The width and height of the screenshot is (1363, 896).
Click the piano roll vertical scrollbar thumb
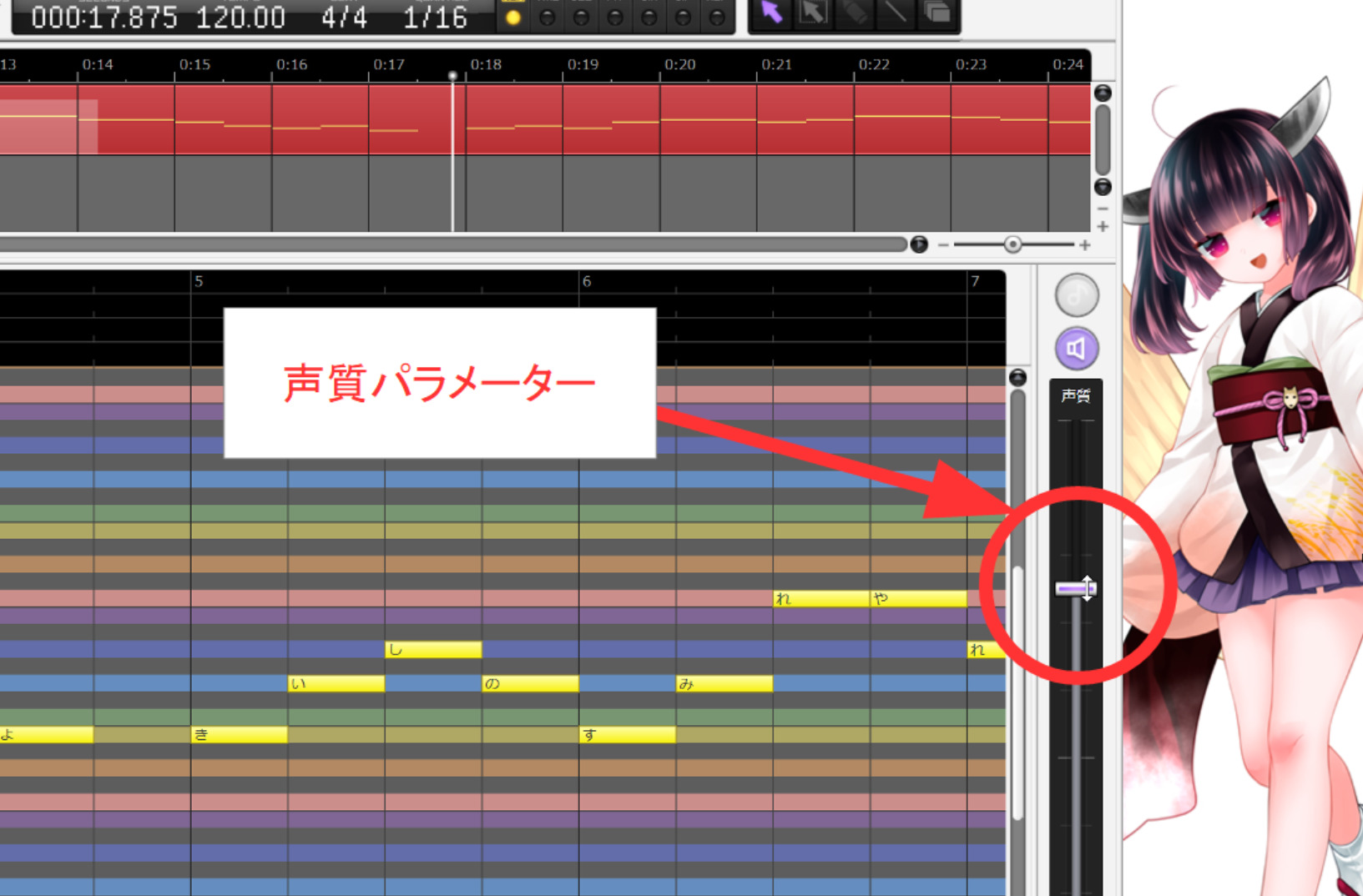click(1017, 694)
